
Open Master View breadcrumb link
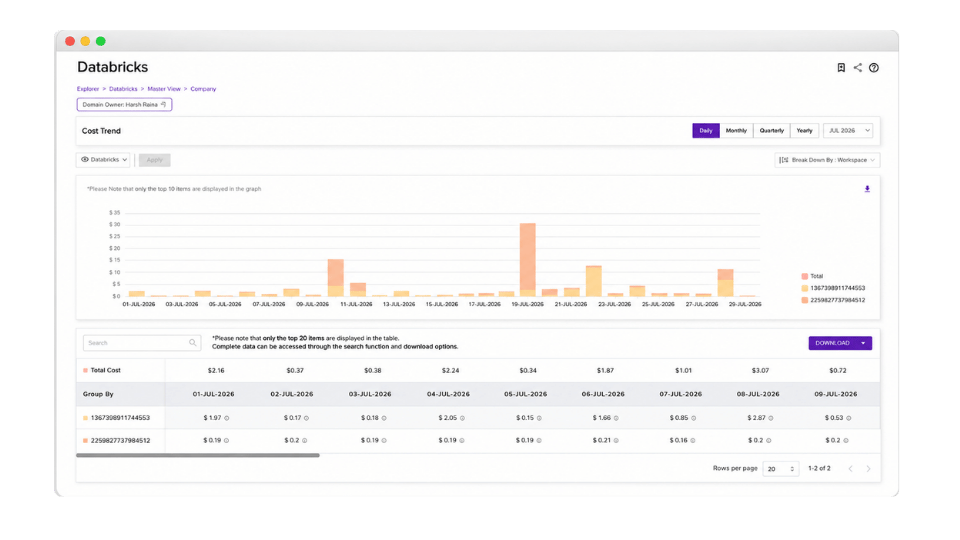[163, 89]
